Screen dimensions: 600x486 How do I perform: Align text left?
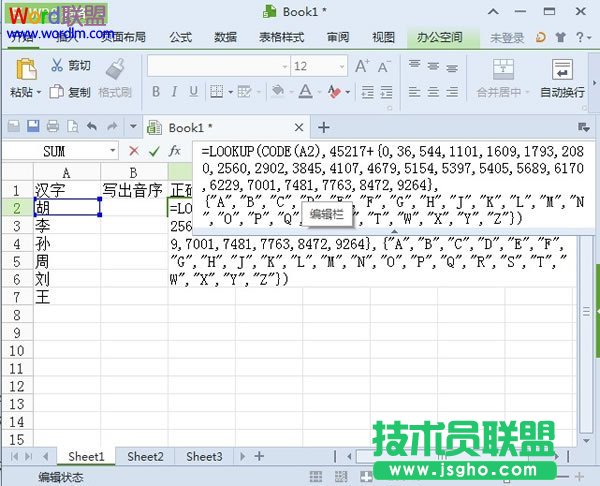(x=414, y=92)
